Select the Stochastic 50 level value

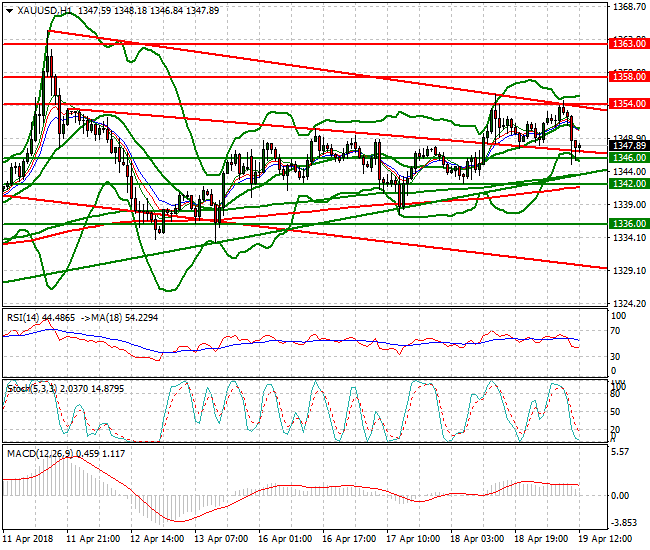click(616, 412)
